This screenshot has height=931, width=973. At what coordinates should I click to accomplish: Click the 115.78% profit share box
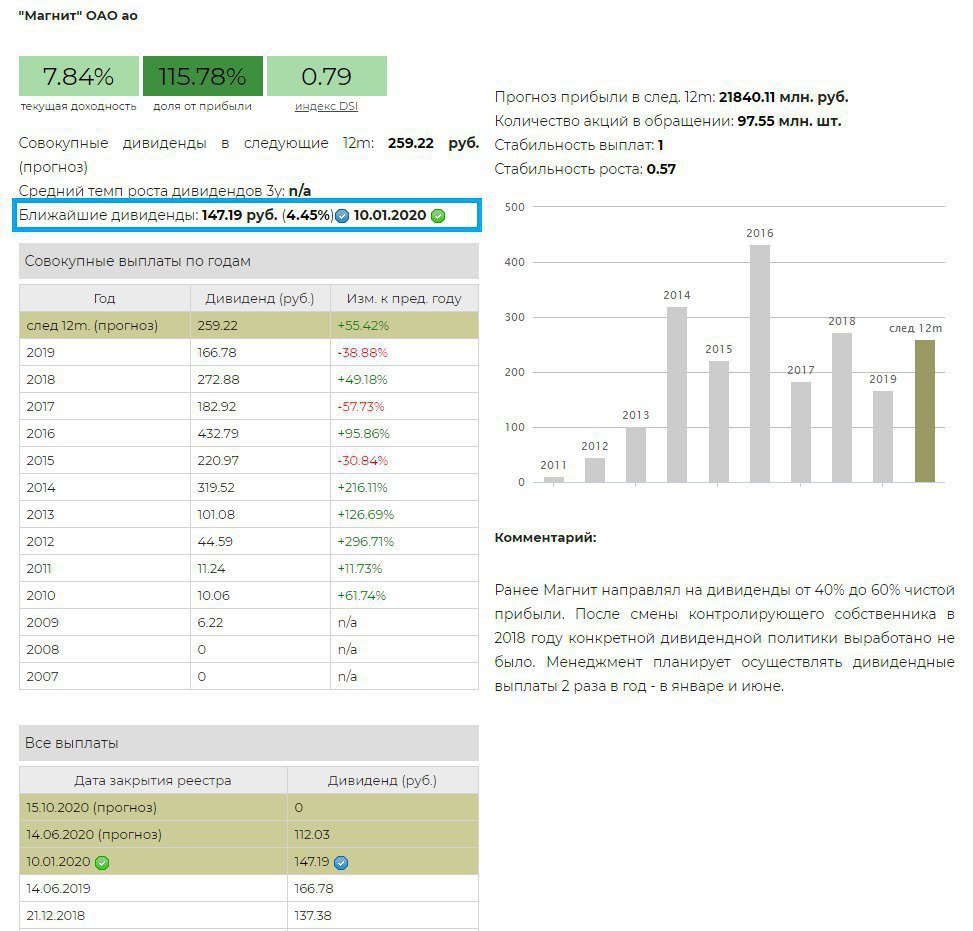[203, 76]
